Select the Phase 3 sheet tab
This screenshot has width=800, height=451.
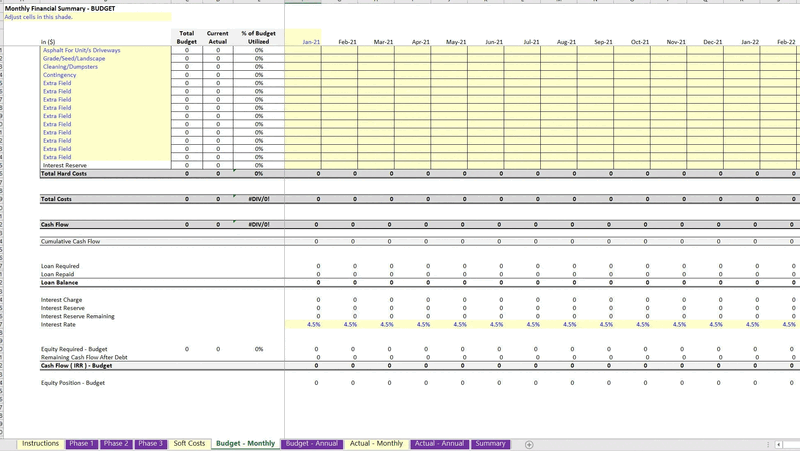coord(150,443)
